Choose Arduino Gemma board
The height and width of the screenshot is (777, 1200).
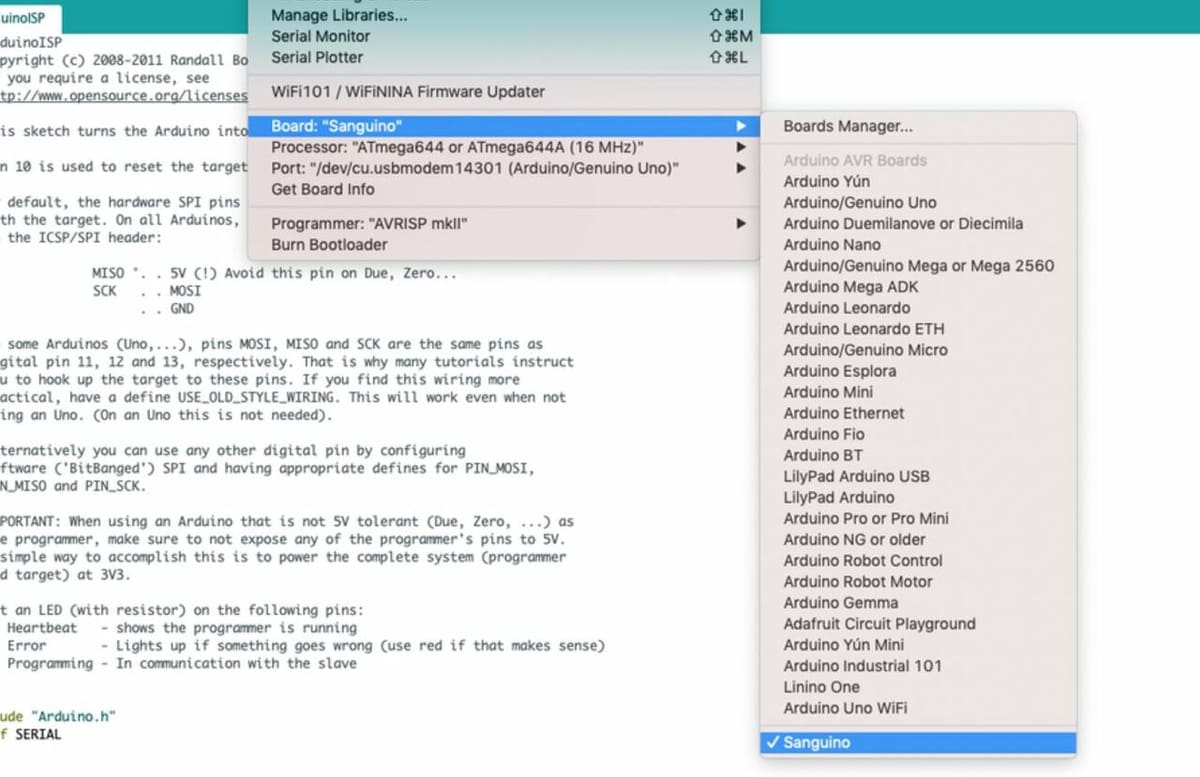[x=918, y=601]
